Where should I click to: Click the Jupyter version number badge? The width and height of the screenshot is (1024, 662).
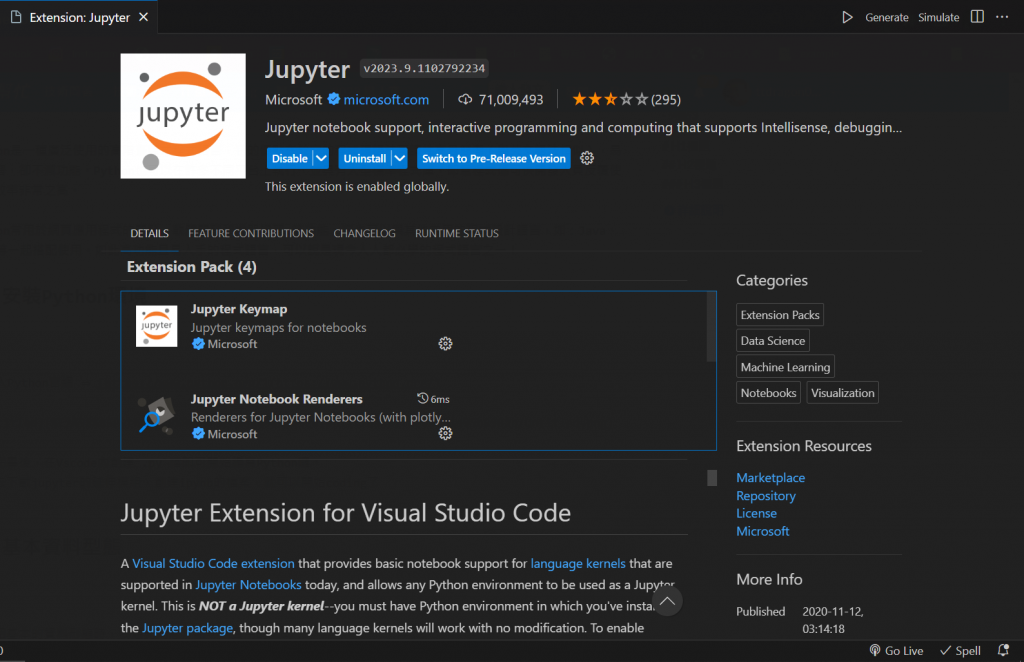pos(424,68)
